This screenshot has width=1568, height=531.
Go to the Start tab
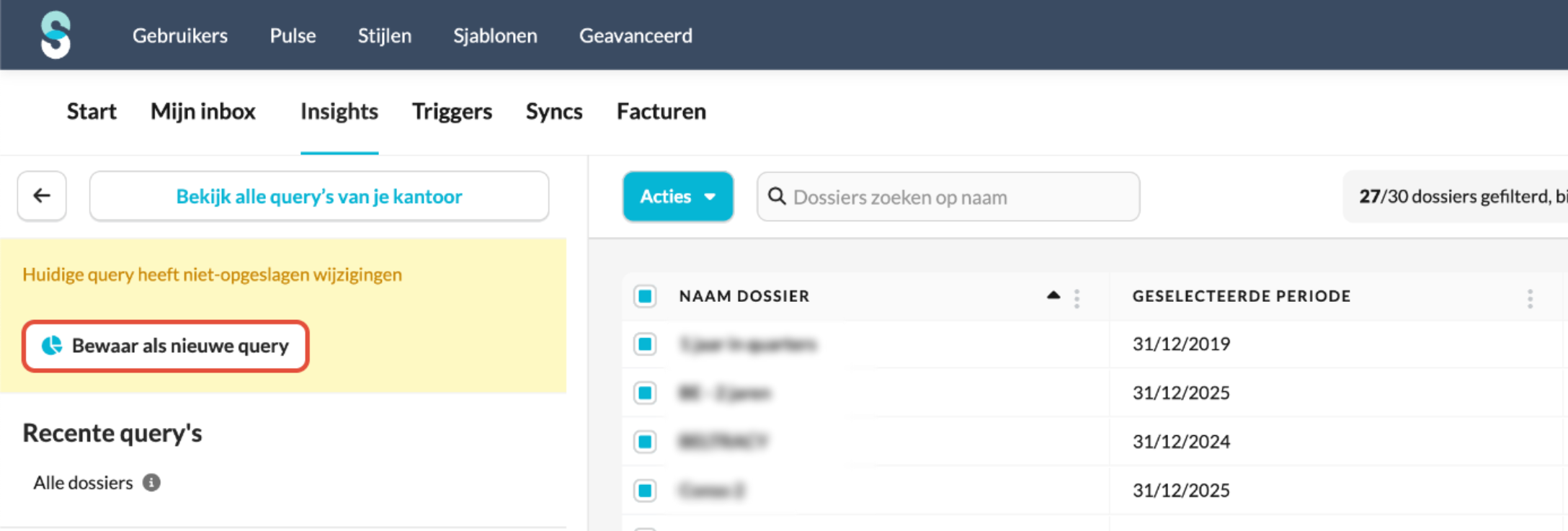92,112
